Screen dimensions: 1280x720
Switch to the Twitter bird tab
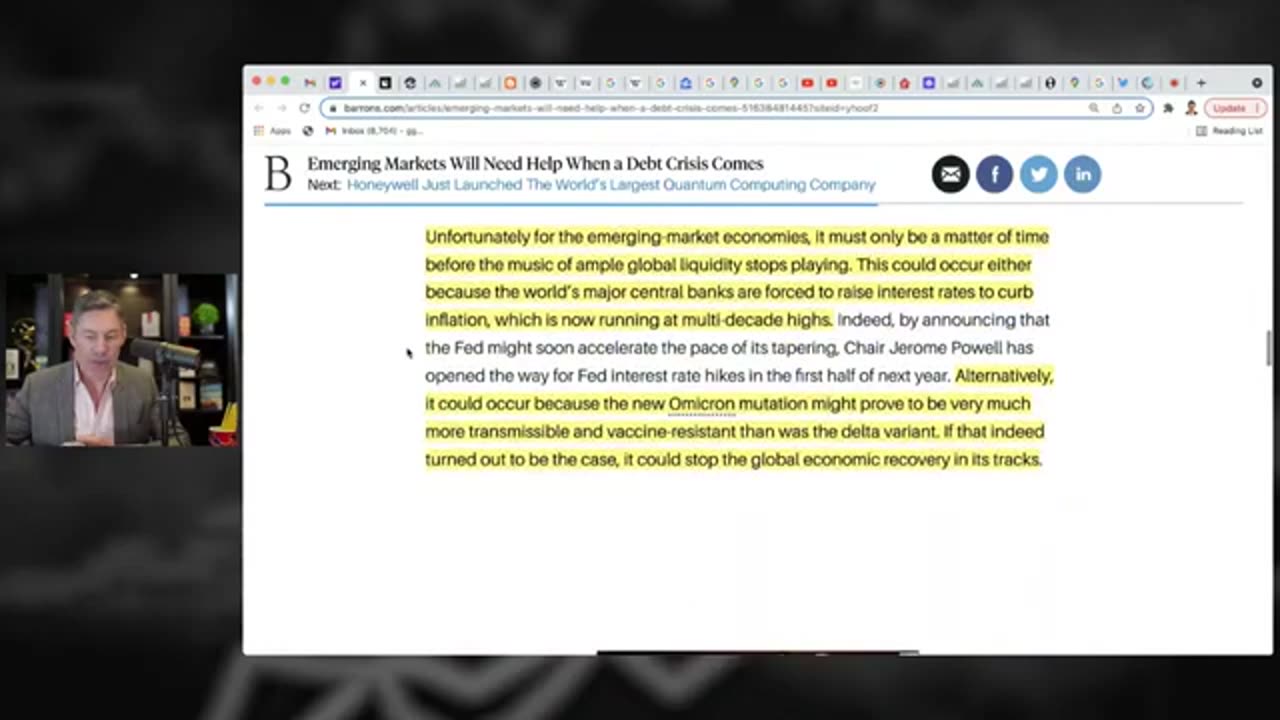1123,83
